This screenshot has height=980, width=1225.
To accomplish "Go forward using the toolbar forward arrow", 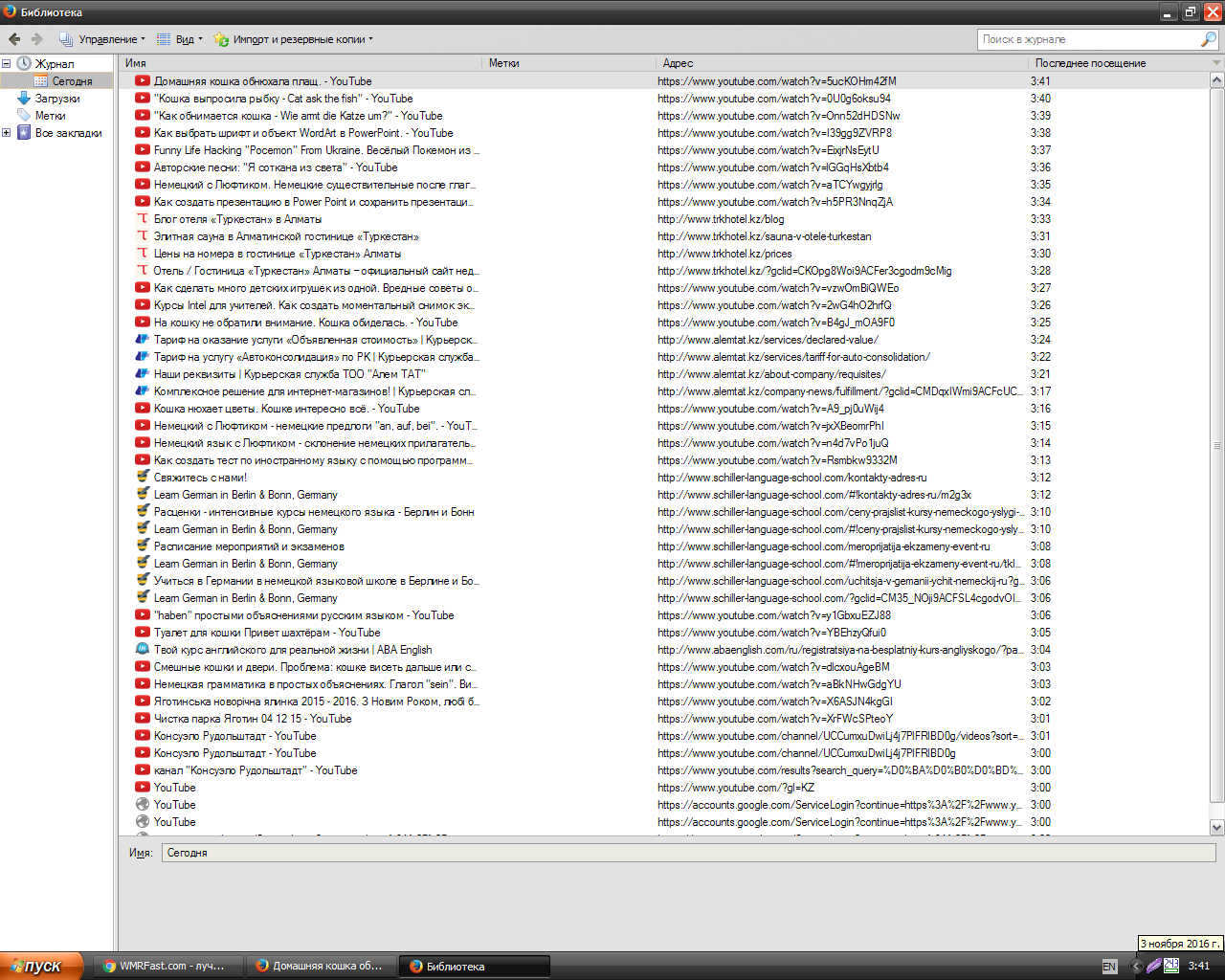I will pos(37,39).
